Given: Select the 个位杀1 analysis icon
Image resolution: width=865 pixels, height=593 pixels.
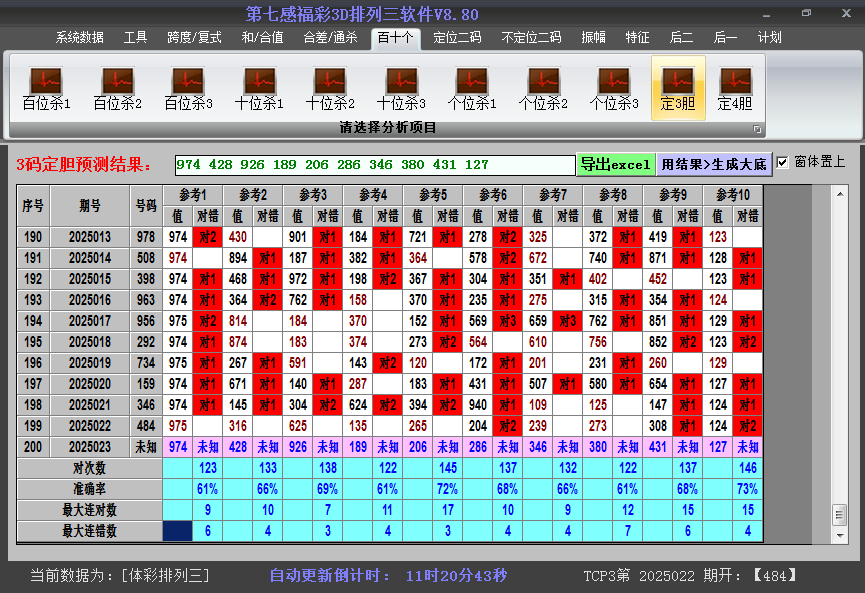Looking at the screenshot, I should [472, 88].
